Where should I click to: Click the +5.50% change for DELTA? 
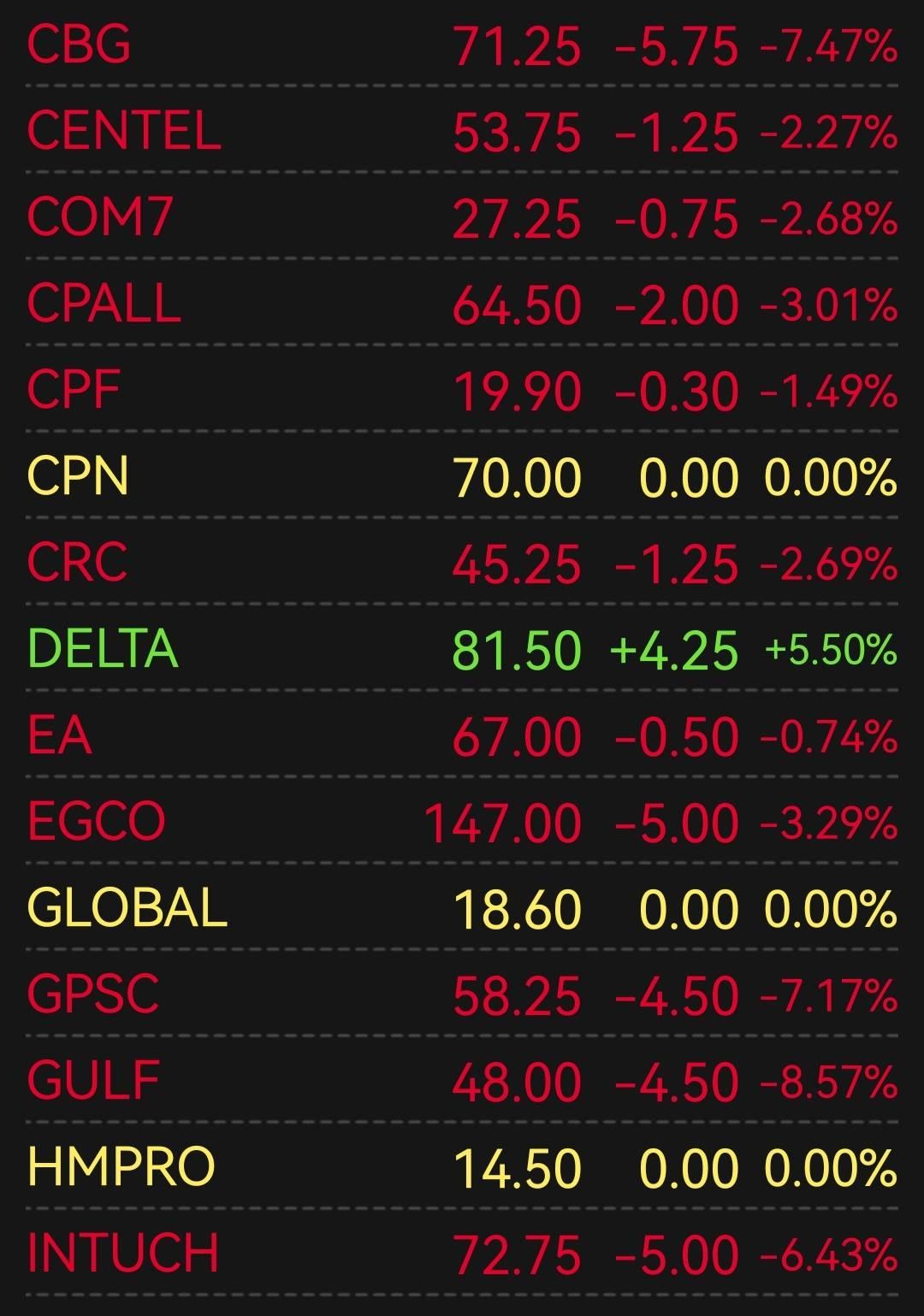pos(831,650)
